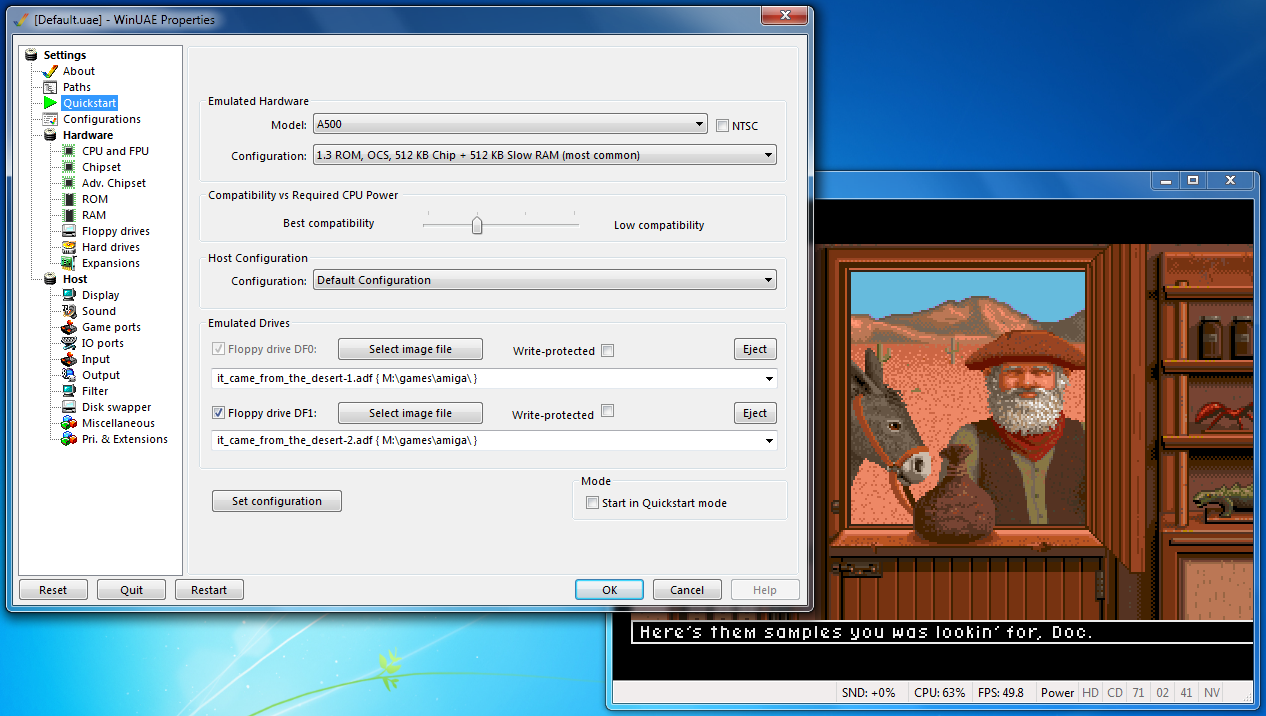
Task: Toggle DF1 Write-protected checkbox
Action: [x=608, y=411]
